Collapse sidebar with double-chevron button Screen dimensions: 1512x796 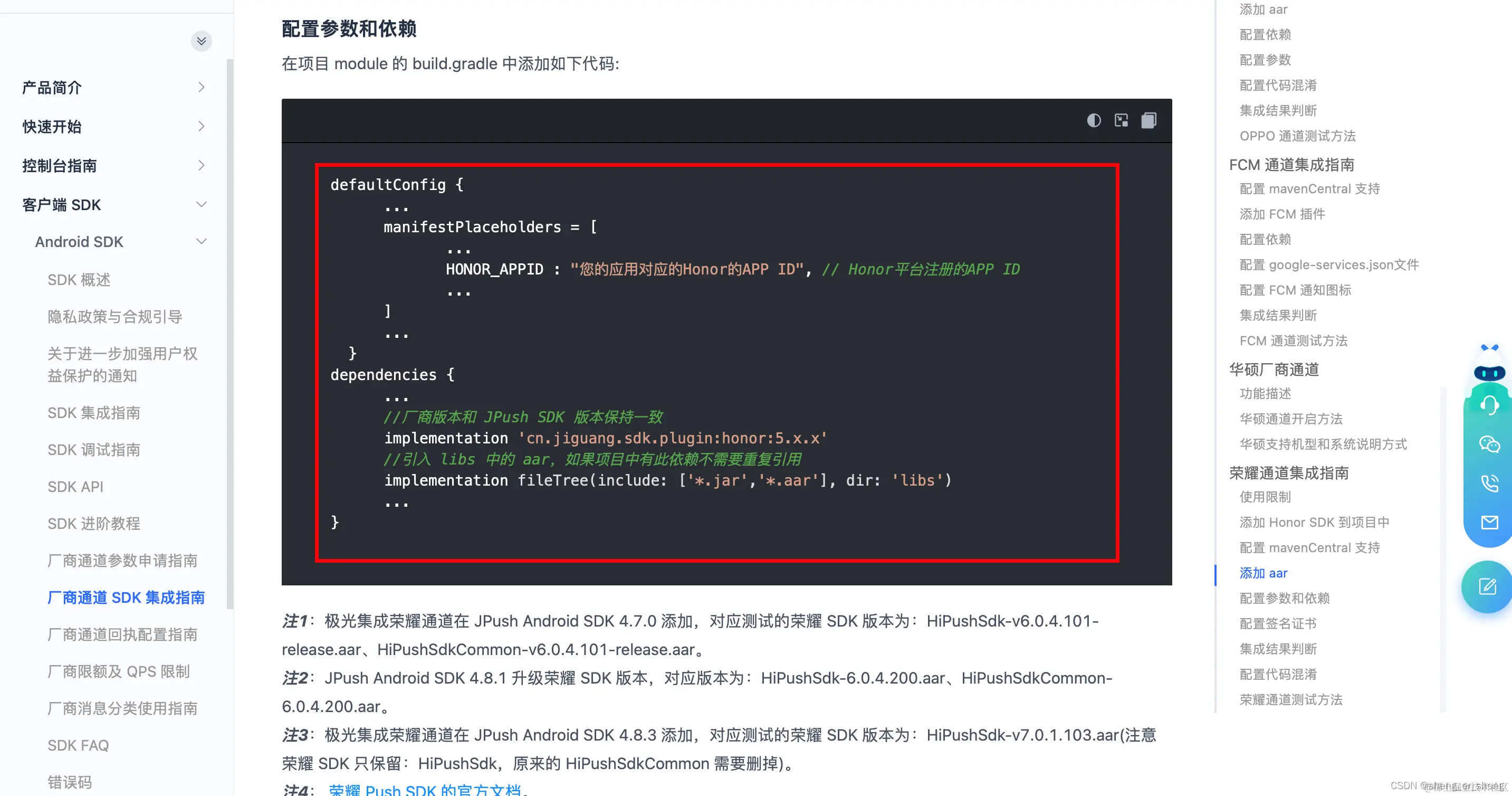202,41
